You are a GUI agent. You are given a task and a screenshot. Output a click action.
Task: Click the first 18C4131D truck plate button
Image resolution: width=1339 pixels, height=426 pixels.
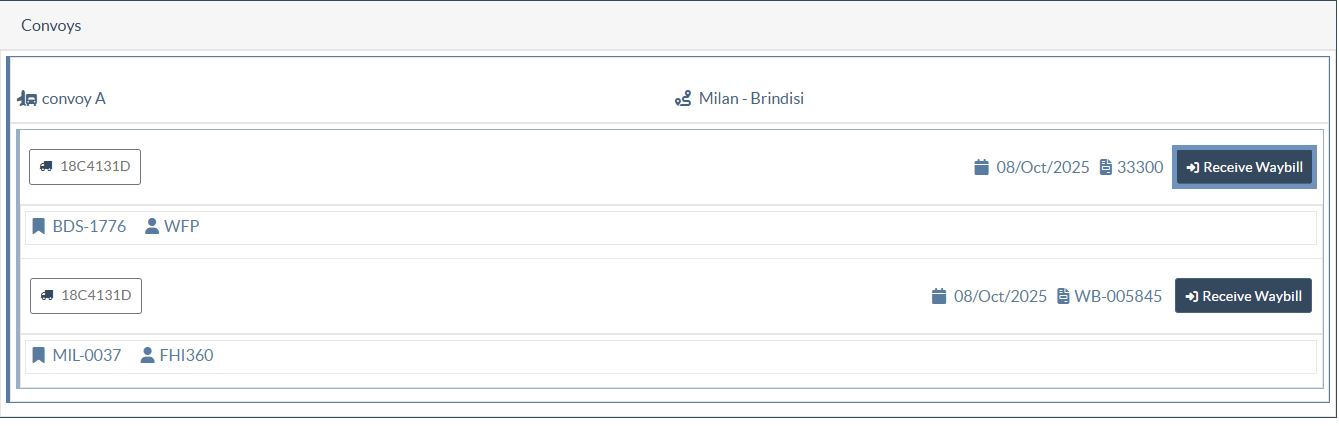click(85, 167)
